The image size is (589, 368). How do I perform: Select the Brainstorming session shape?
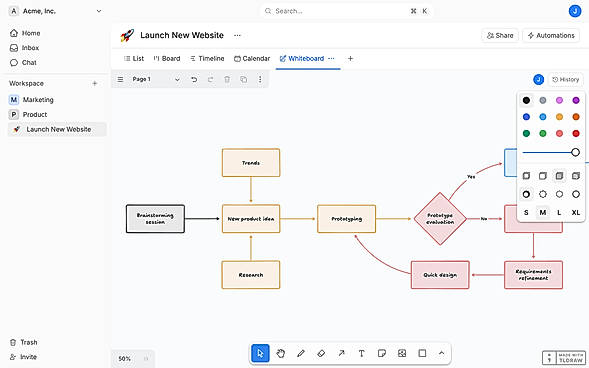coord(155,219)
